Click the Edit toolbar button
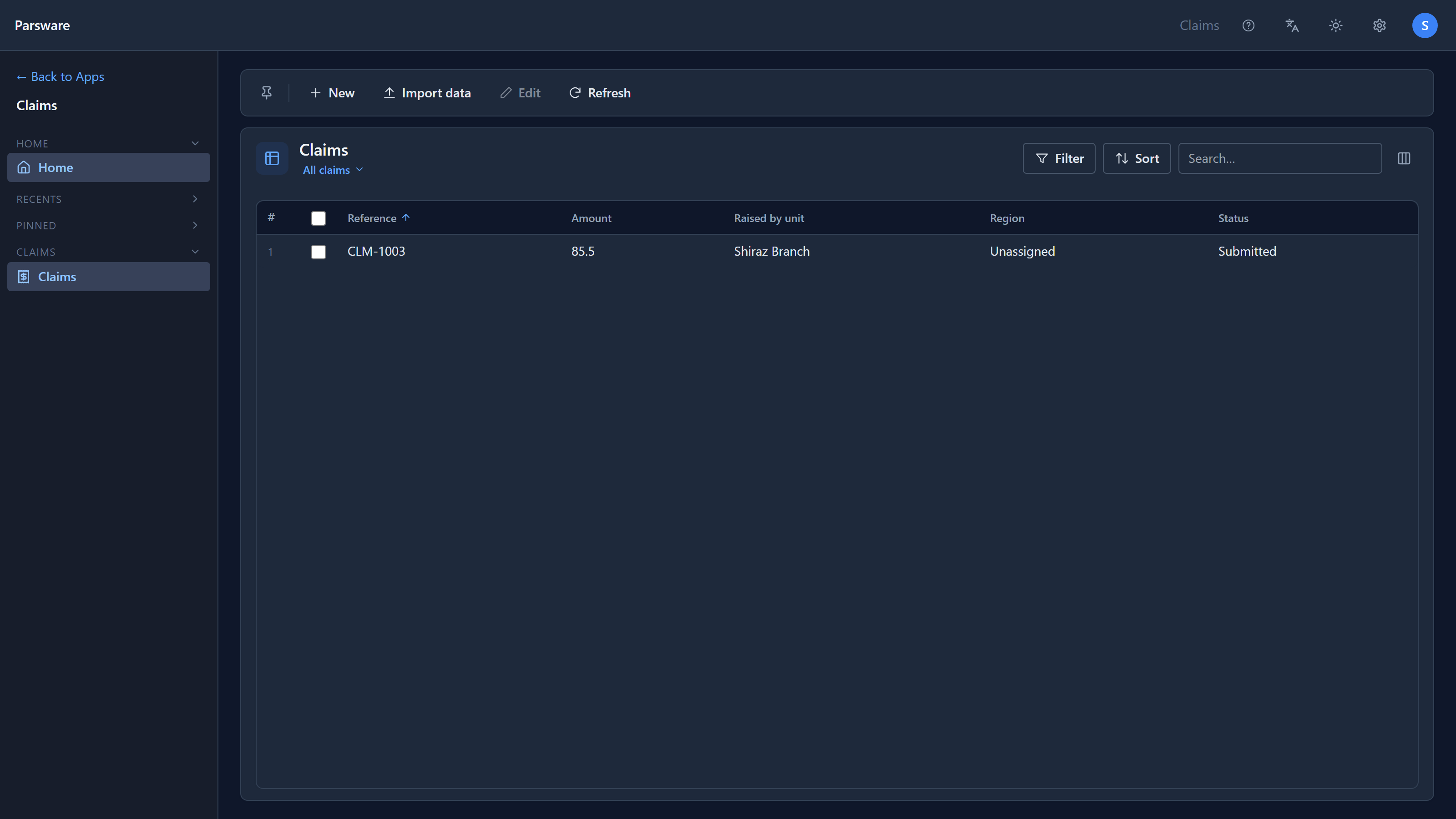Image resolution: width=1456 pixels, height=819 pixels. (520, 93)
